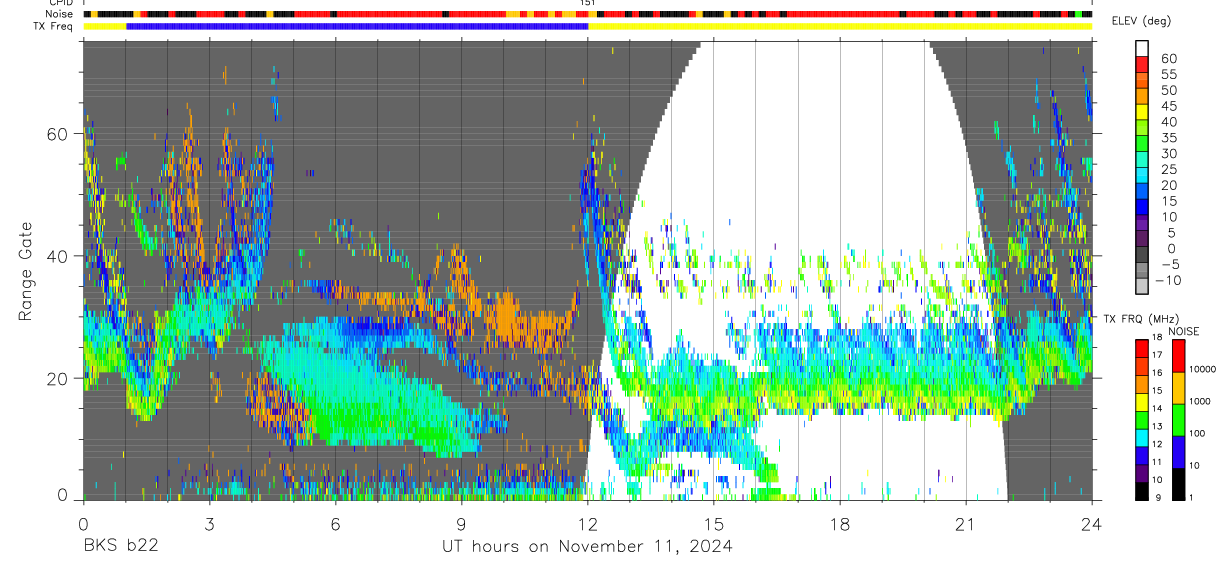Click the 9 value on TX FRQ scale

coord(1157,498)
